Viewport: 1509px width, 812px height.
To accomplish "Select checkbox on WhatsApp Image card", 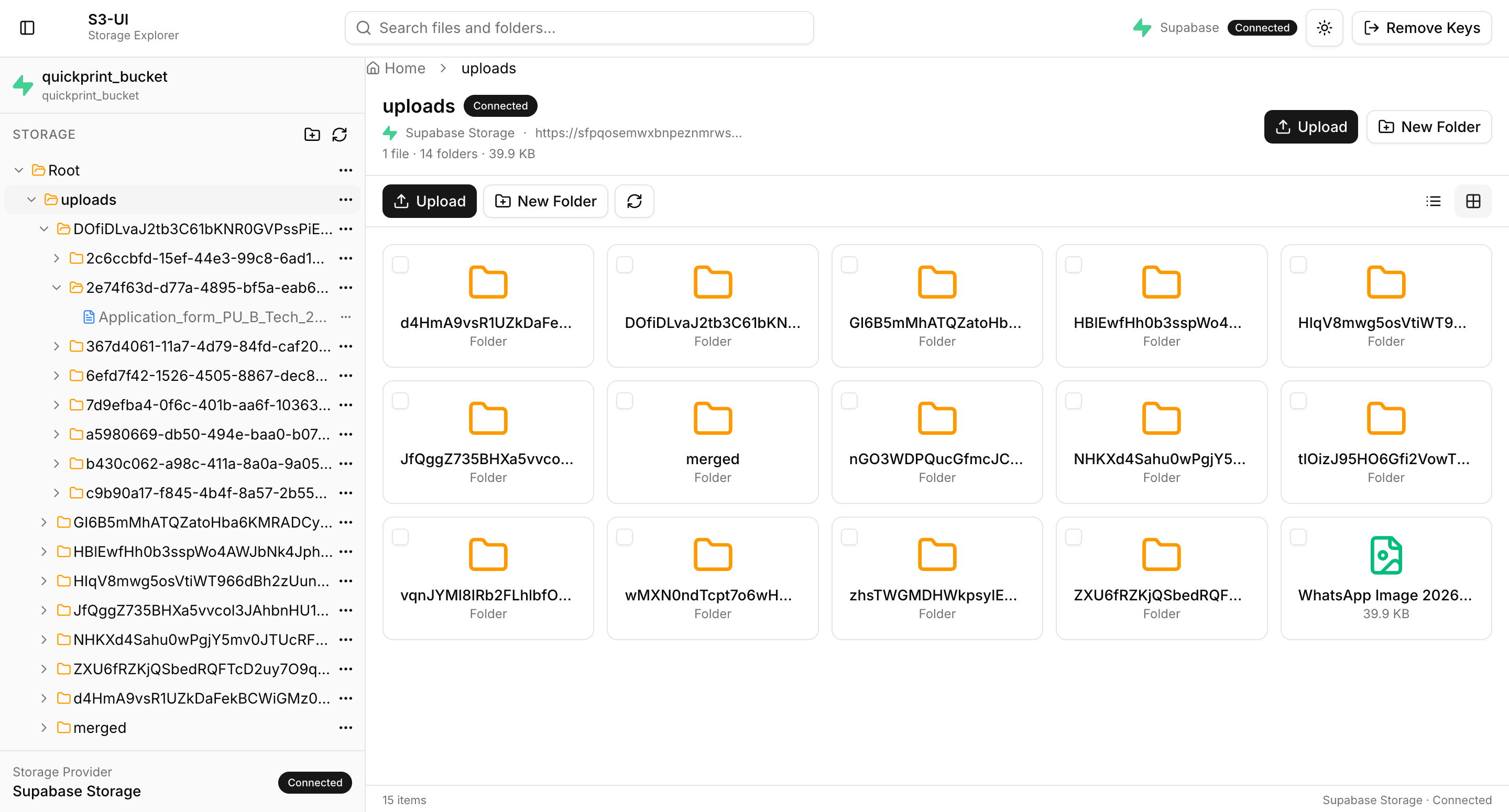I will click(1298, 536).
